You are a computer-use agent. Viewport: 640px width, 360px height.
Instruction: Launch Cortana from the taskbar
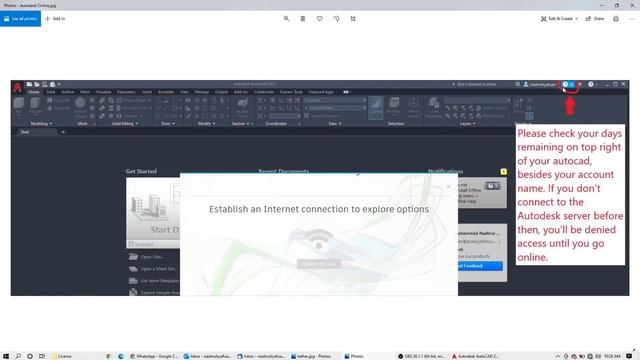click(30, 356)
